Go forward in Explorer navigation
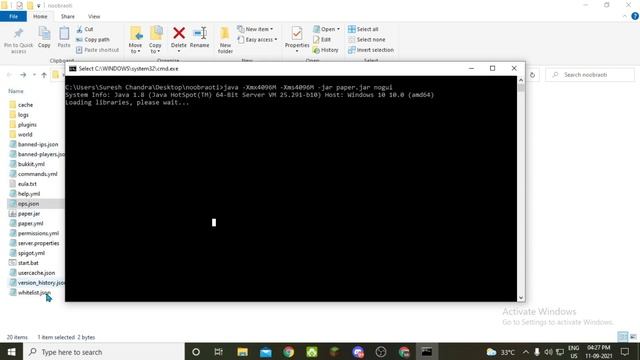Image resolution: width=640 pixels, height=360 pixels. [x=23, y=75]
